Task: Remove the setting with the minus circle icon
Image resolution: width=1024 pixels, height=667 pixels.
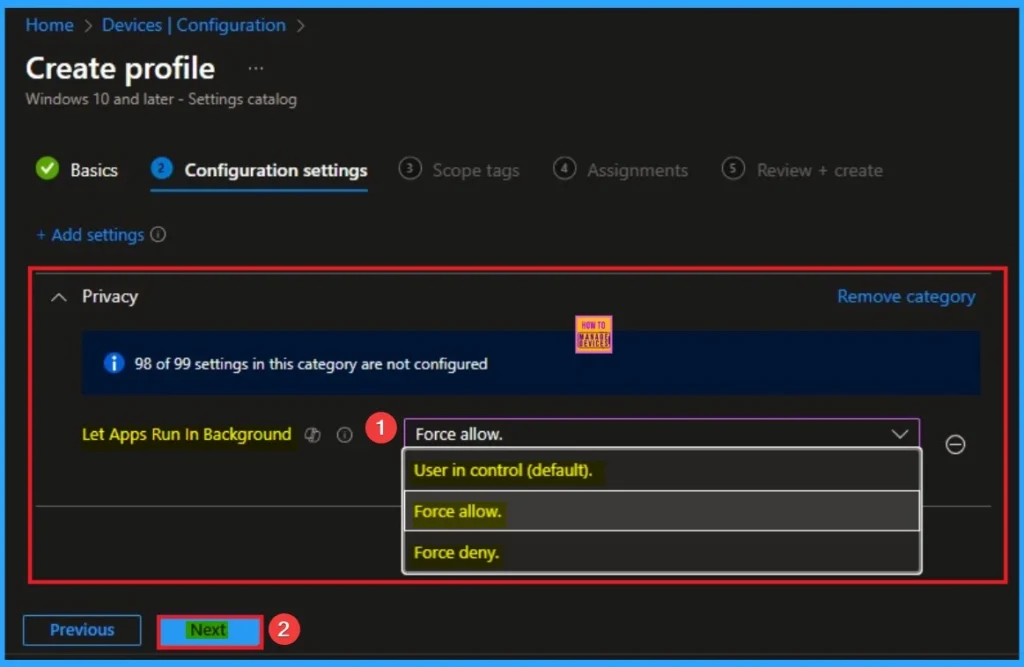Action: 955,445
